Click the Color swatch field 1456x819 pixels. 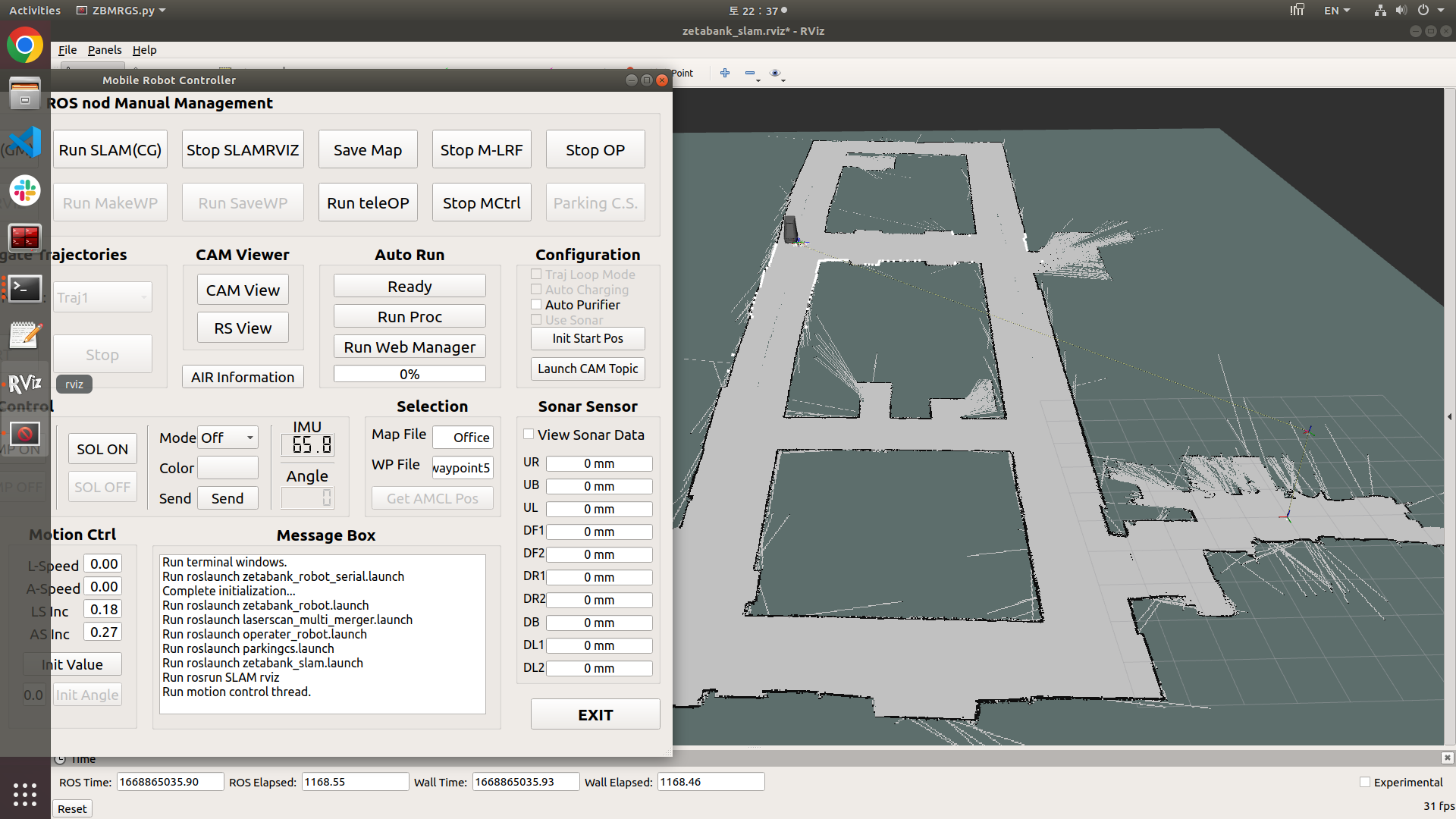tap(227, 468)
